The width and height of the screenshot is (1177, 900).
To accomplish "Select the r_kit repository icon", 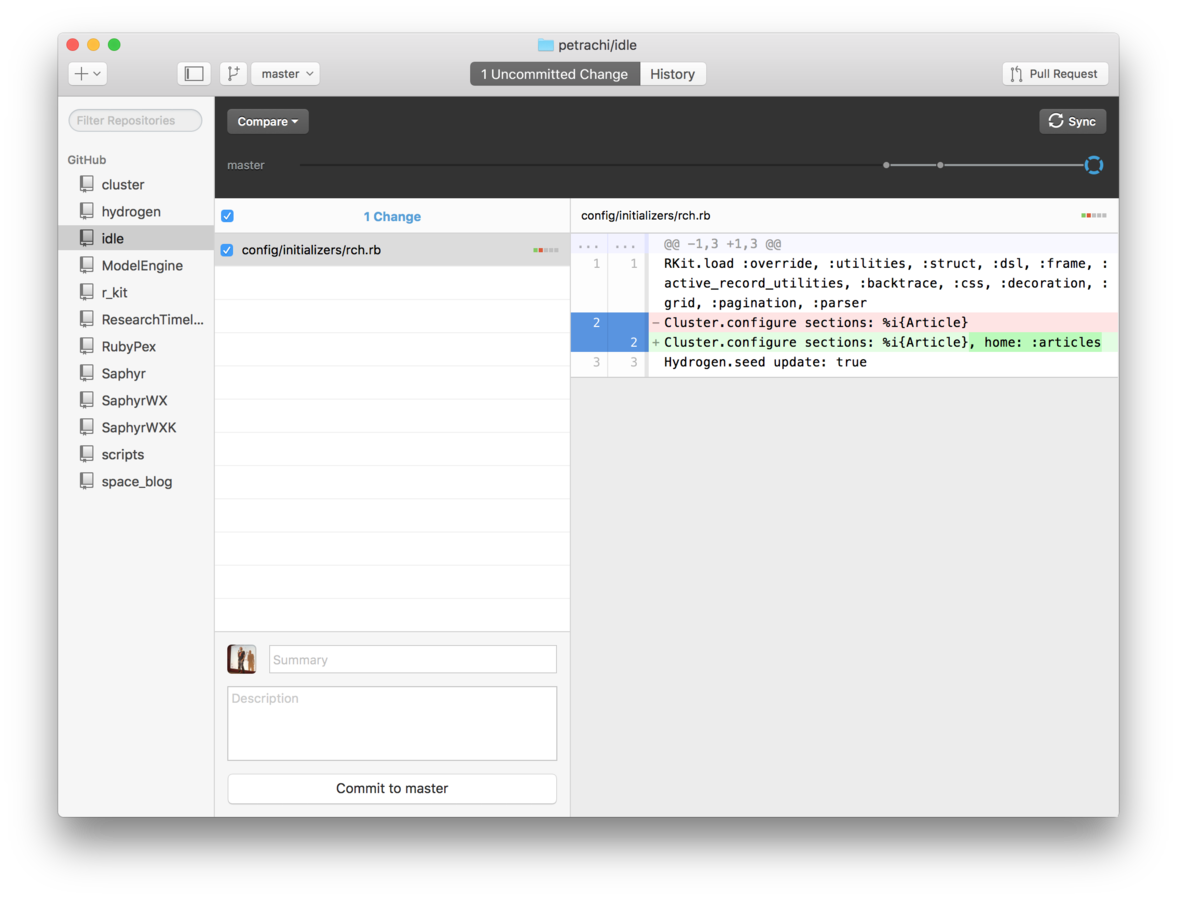I will 87,292.
